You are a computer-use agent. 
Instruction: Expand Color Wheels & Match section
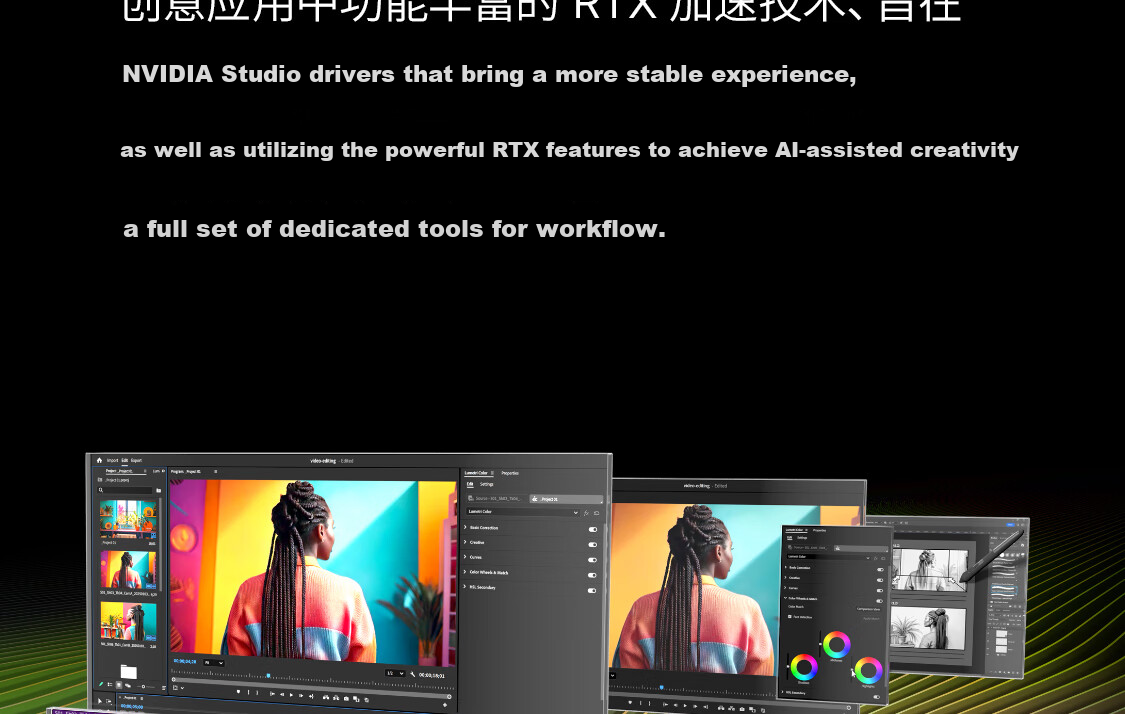pyautogui.click(x=466, y=572)
